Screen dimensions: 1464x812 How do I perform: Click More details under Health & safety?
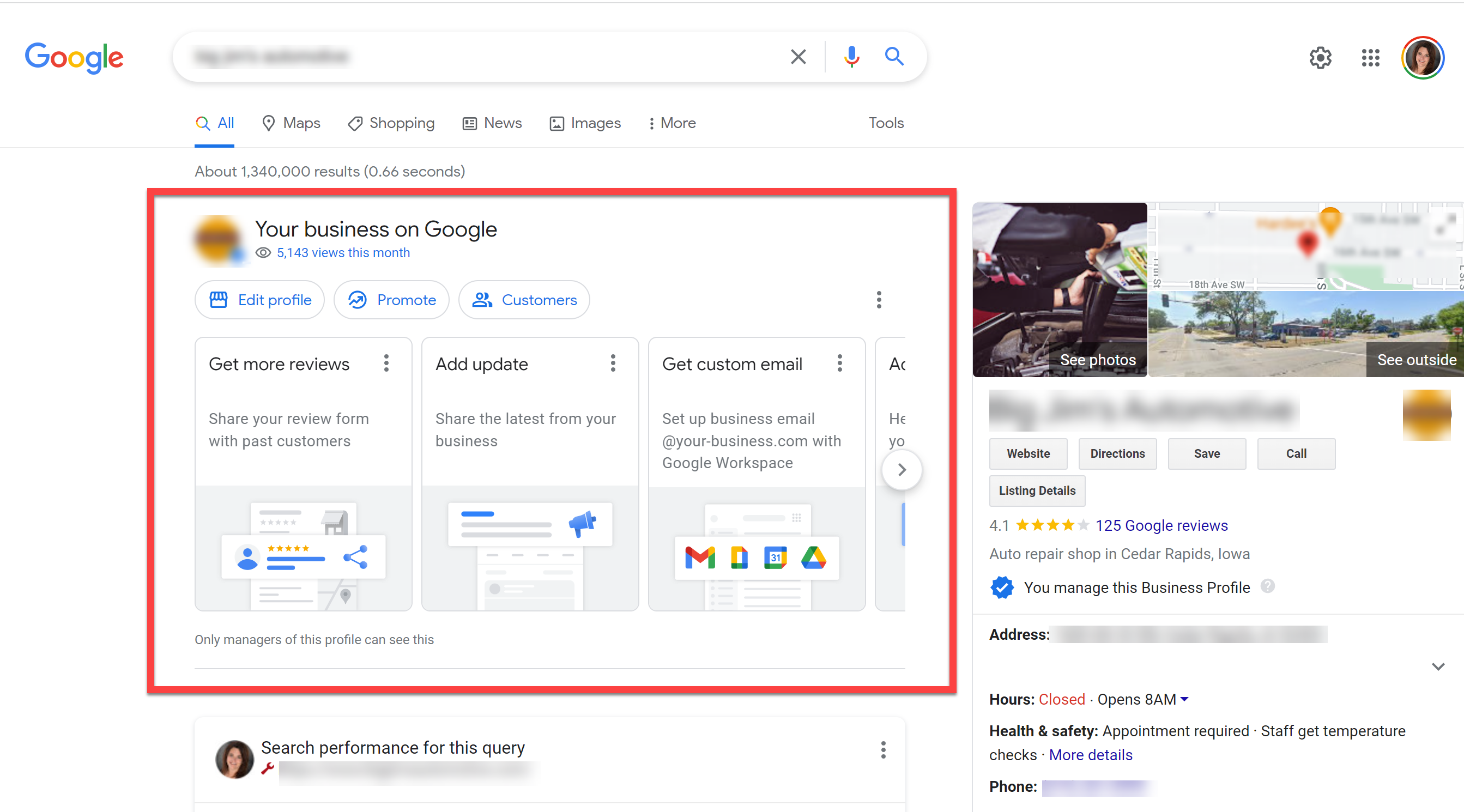(x=1090, y=755)
